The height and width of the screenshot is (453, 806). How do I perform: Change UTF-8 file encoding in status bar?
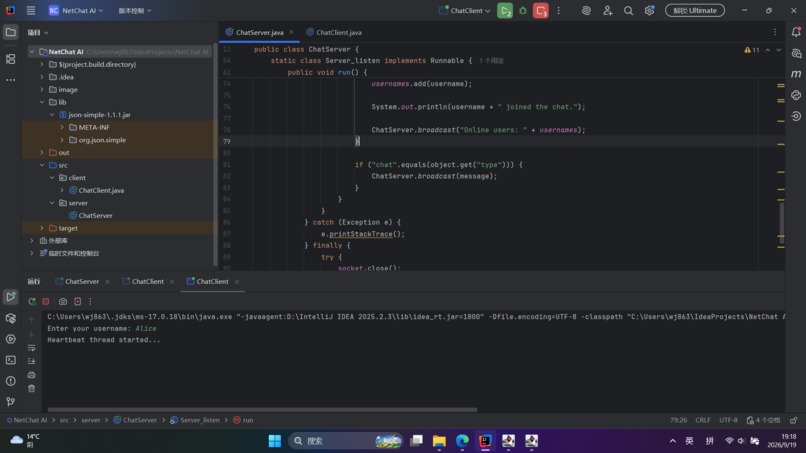(728, 420)
